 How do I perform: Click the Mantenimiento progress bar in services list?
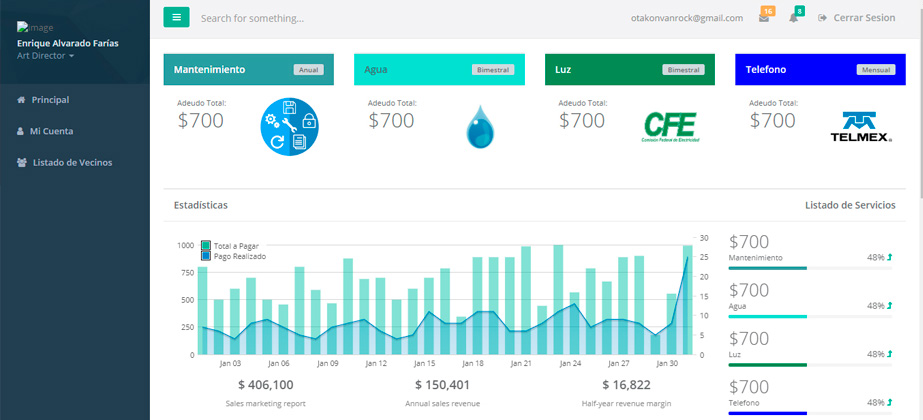click(x=796, y=268)
